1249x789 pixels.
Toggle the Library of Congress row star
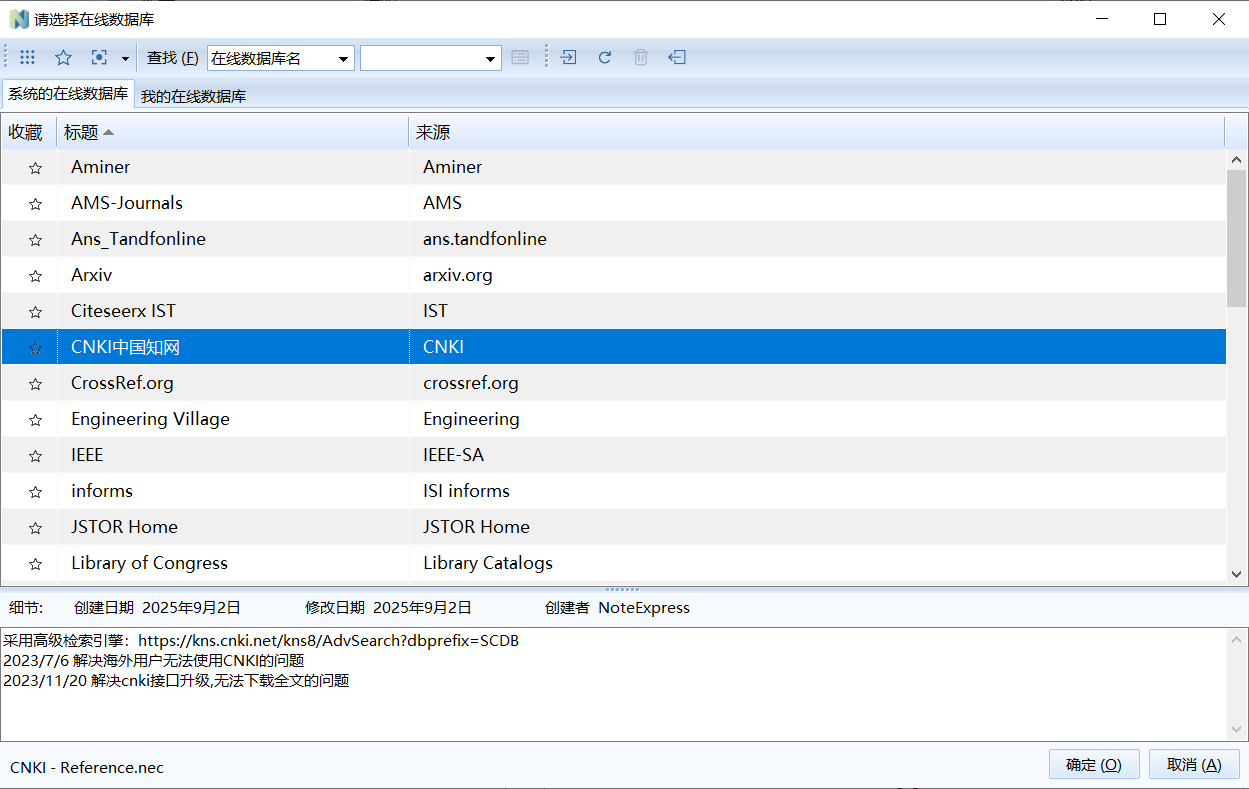pos(36,564)
